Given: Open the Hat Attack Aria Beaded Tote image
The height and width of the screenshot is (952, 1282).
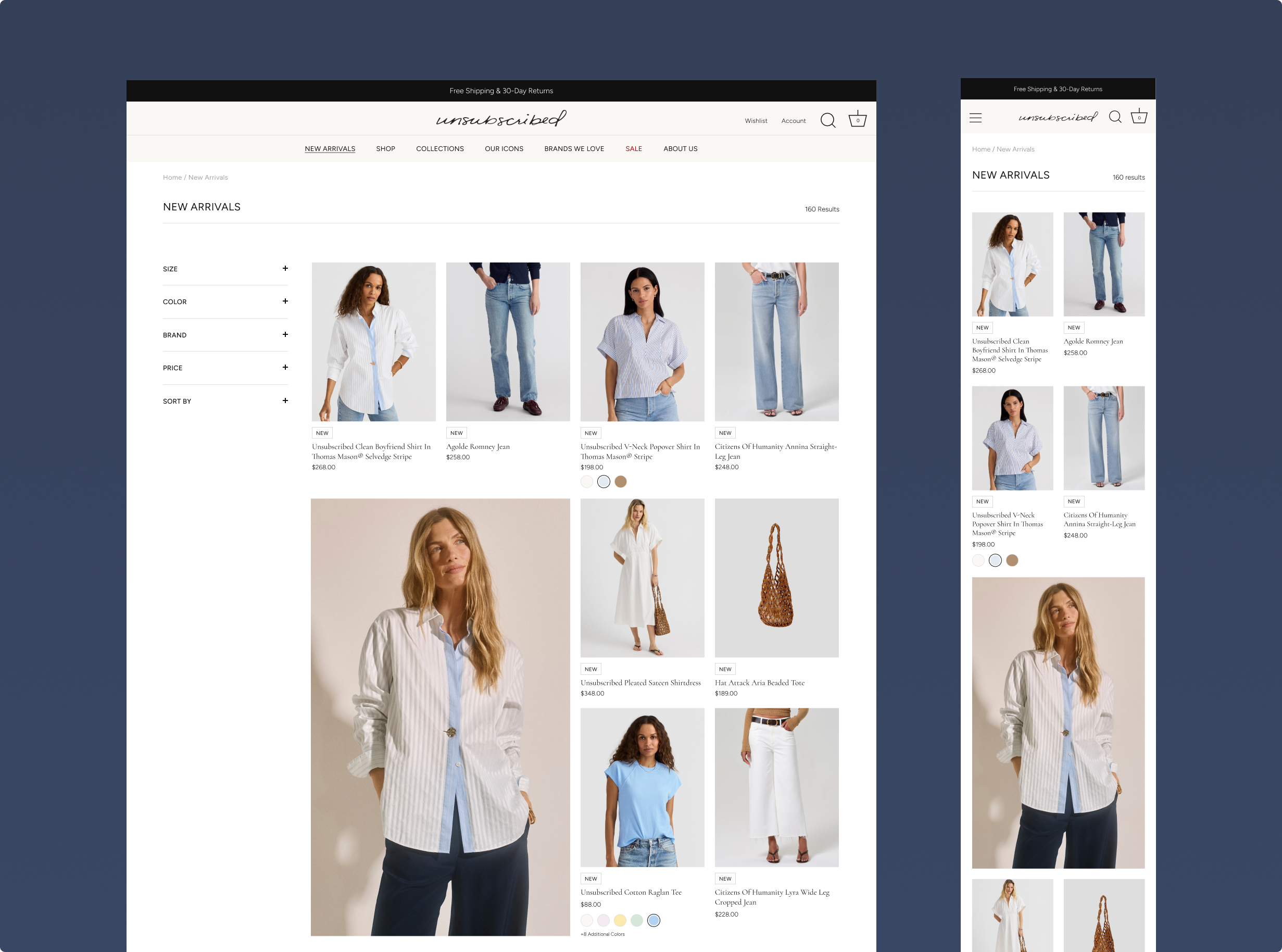Looking at the screenshot, I should point(776,578).
